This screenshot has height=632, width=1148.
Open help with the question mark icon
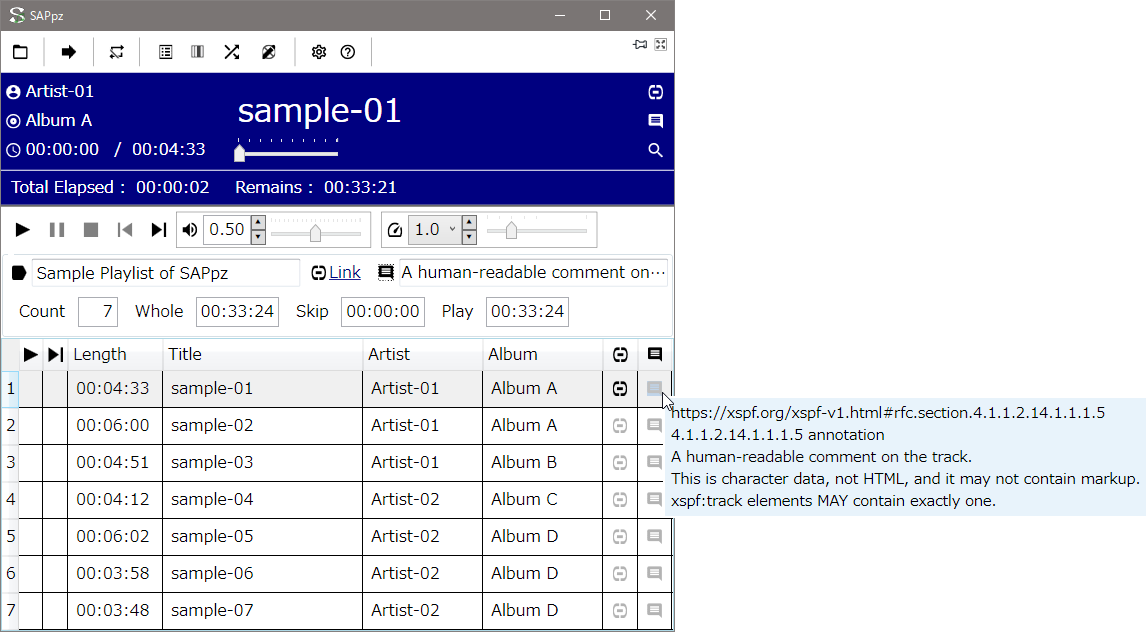[348, 52]
